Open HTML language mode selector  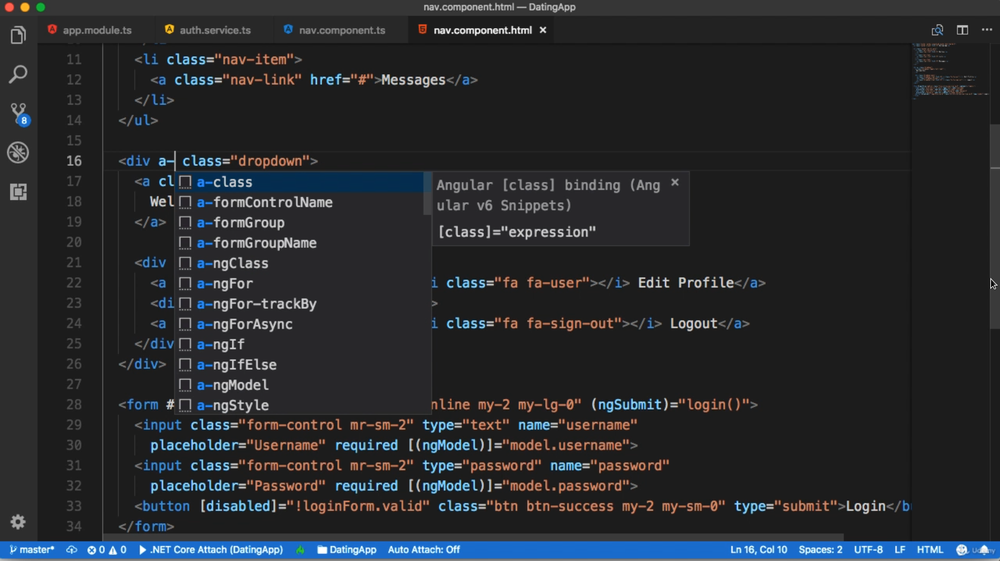(930, 550)
